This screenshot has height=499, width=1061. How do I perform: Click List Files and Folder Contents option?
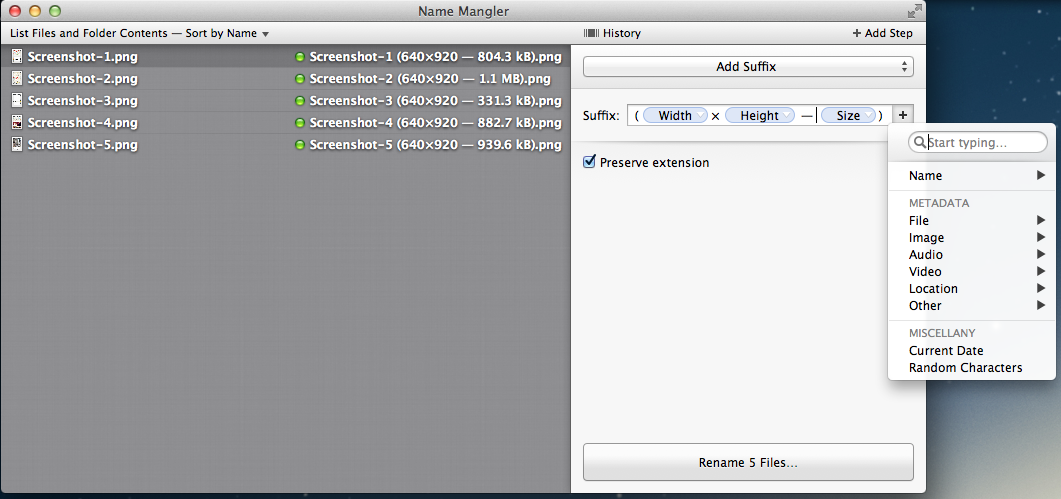pyautogui.click(x=89, y=33)
